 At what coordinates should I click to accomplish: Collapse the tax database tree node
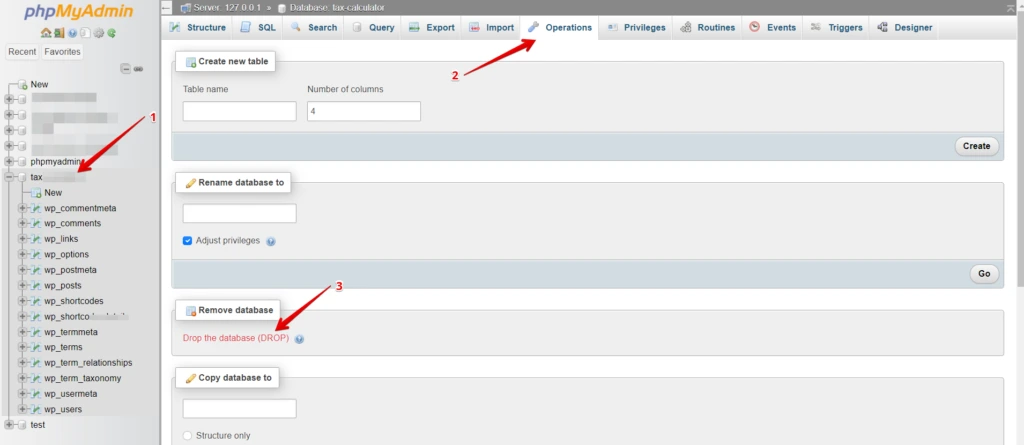(x=8, y=177)
